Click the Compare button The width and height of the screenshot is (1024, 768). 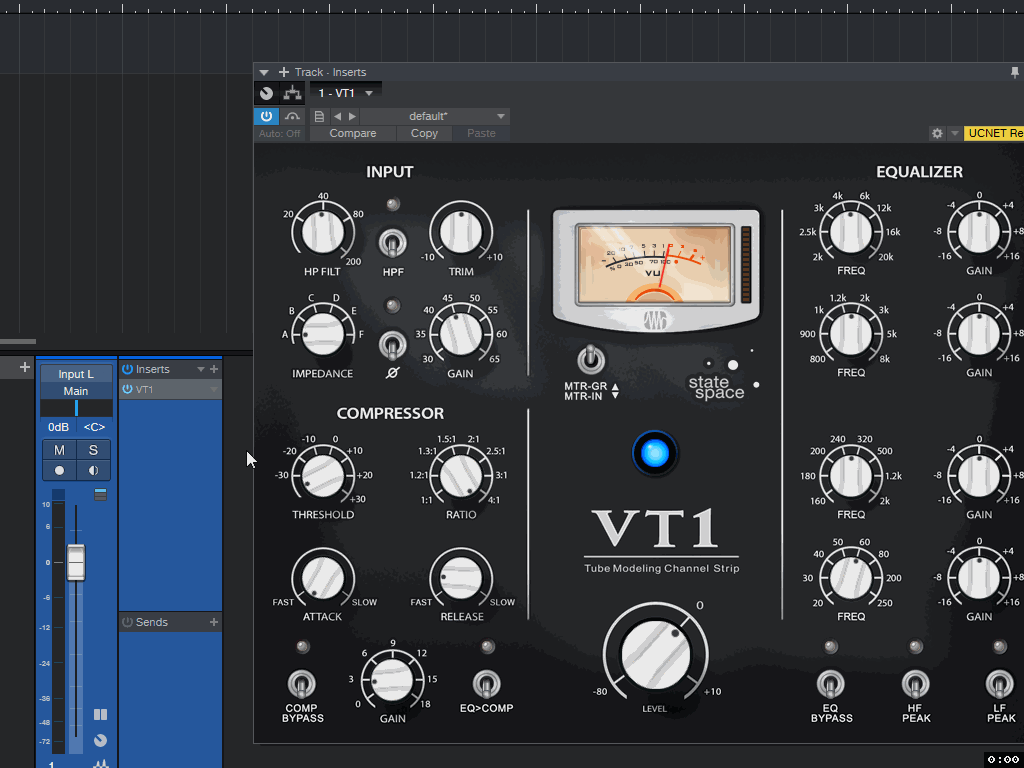(x=353, y=133)
